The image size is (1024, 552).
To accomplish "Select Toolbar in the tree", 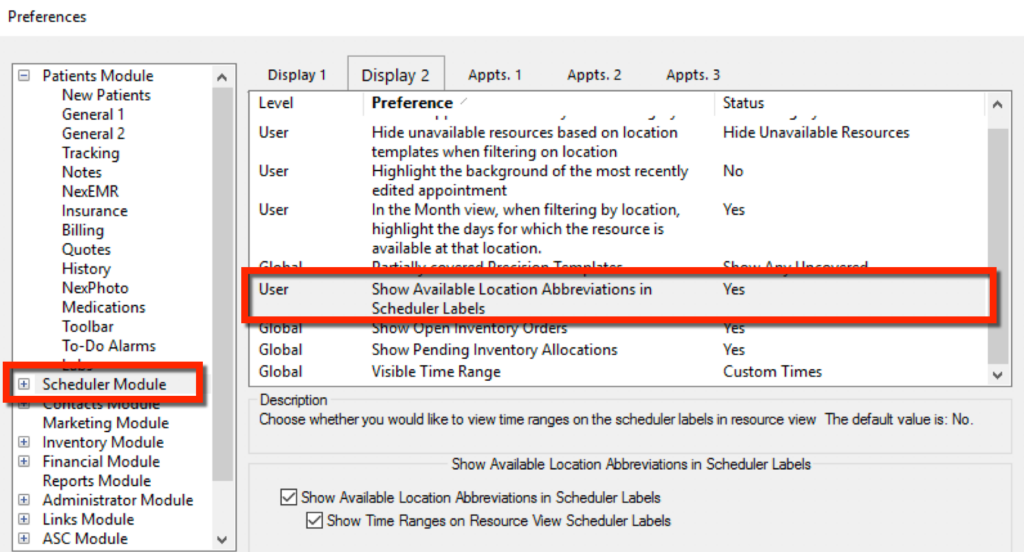I will pyautogui.click(x=88, y=327).
